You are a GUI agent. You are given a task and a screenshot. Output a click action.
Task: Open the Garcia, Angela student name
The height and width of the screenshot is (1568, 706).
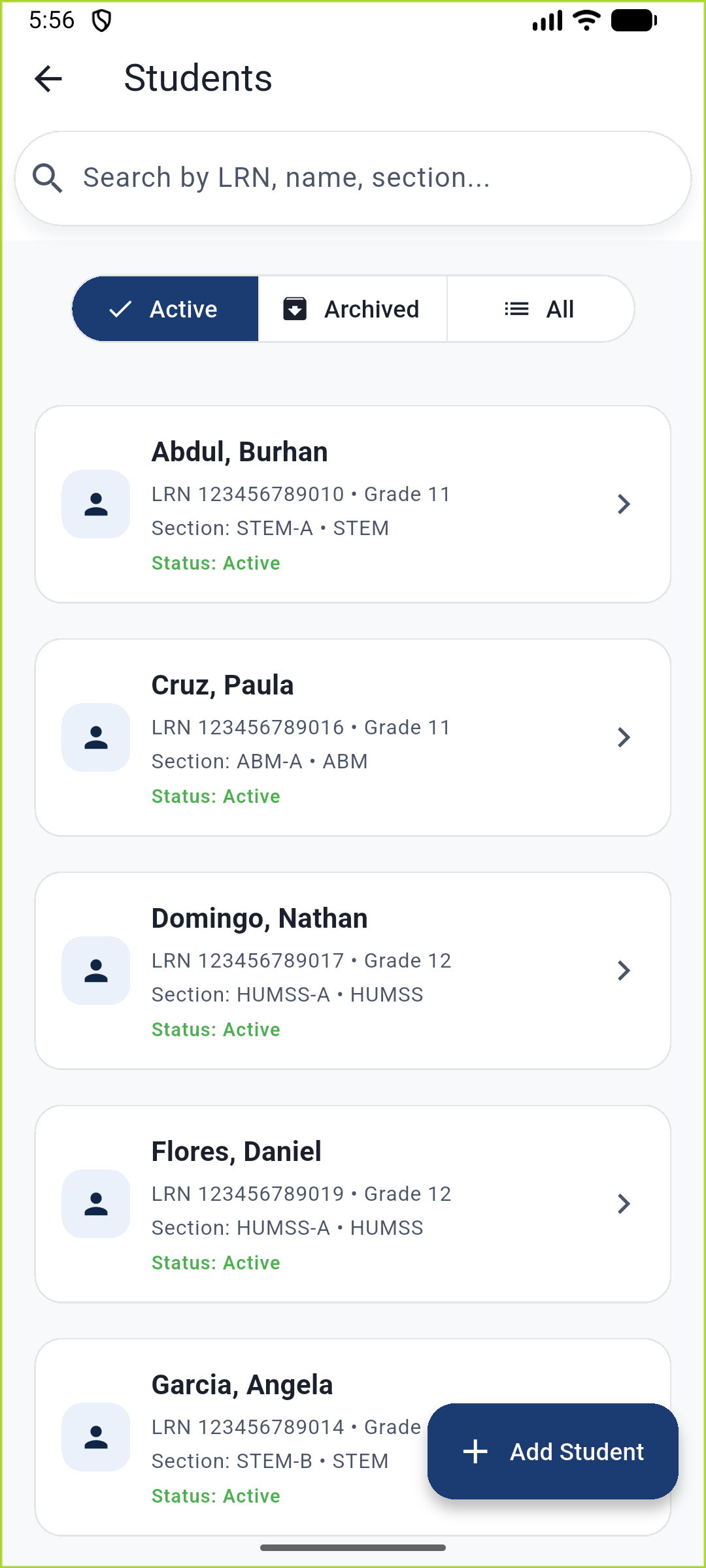coord(242,1385)
